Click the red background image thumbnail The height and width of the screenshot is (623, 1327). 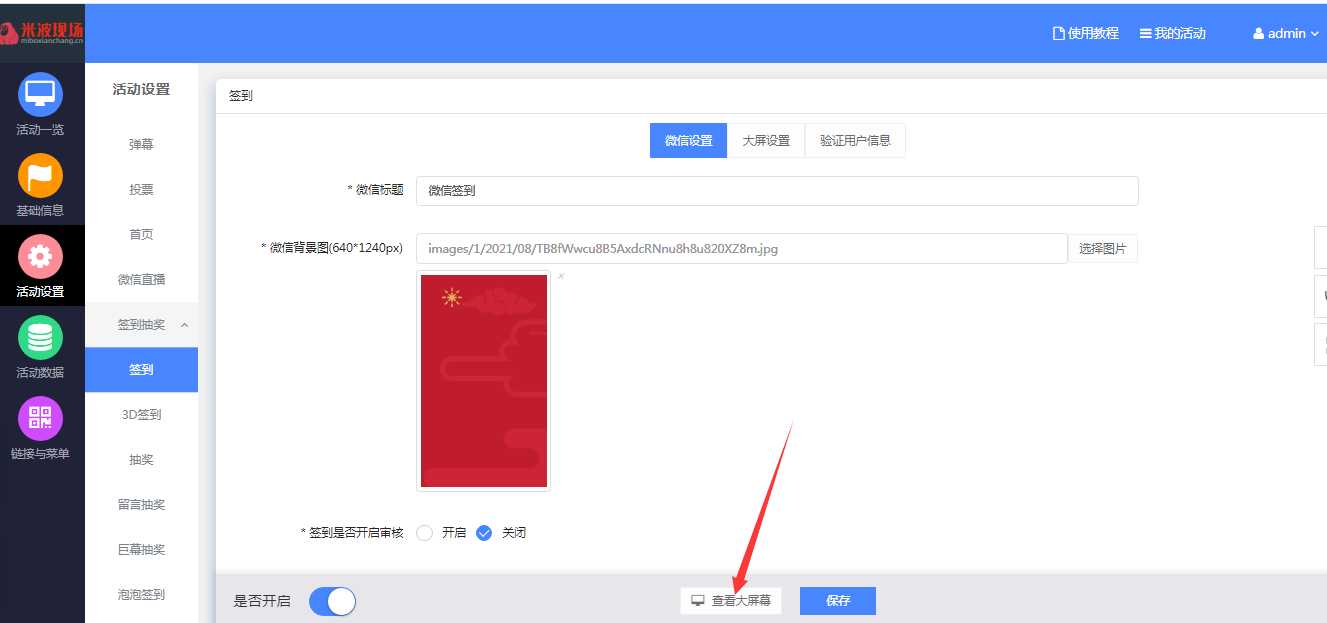tap(484, 381)
